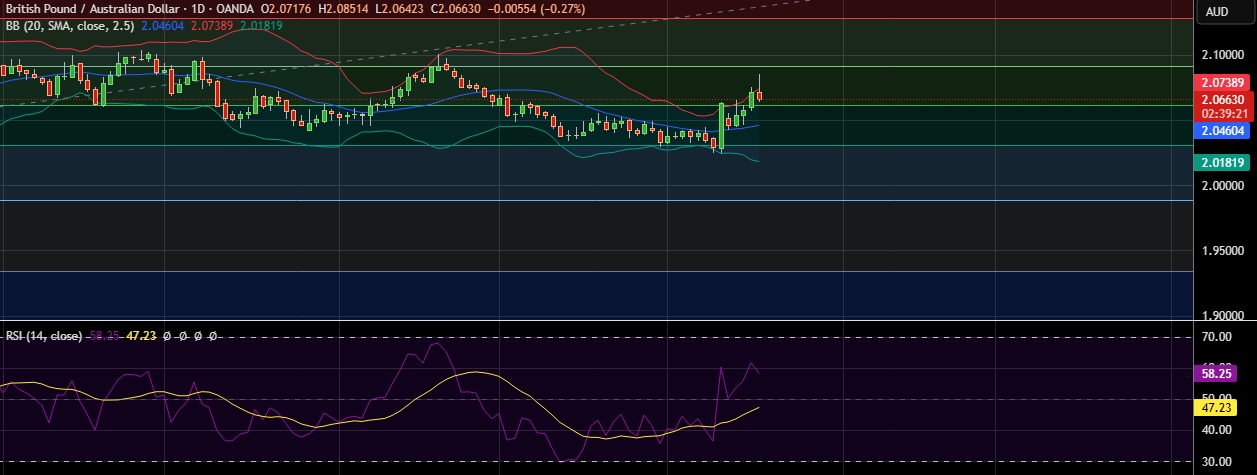Click the high value H2.08514

tap(345, 9)
